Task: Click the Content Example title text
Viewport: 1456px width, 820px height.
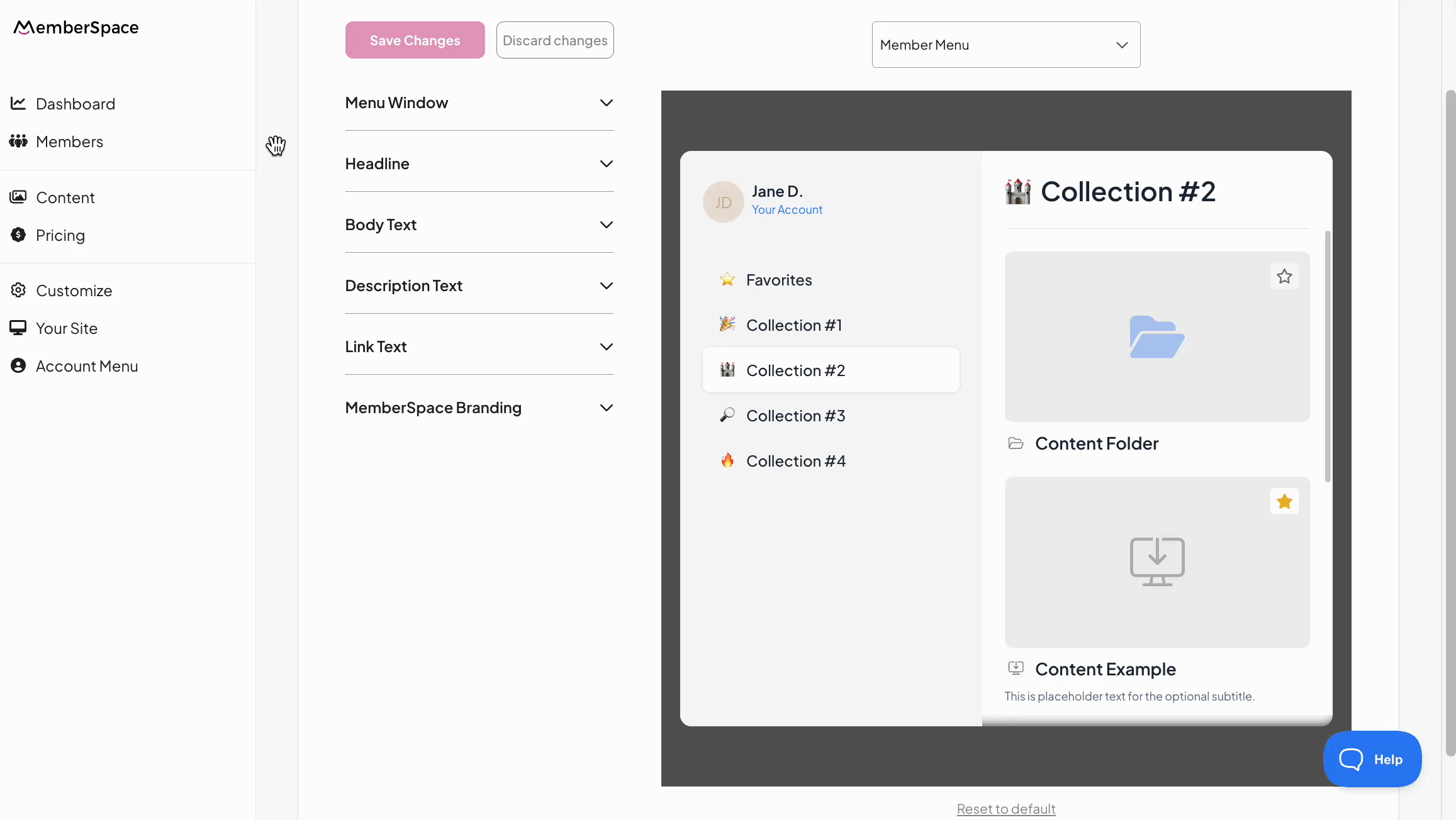Action: pyautogui.click(x=1106, y=669)
